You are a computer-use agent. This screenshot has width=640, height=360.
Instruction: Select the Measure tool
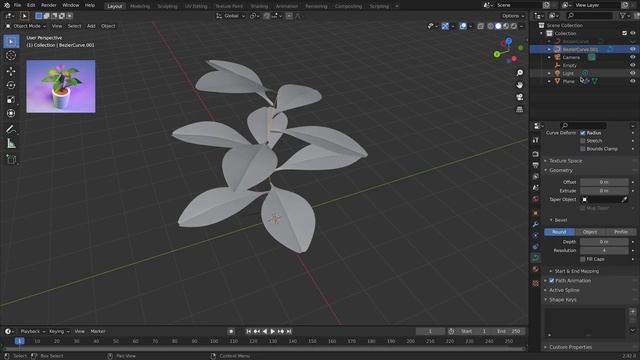click(x=11, y=143)
